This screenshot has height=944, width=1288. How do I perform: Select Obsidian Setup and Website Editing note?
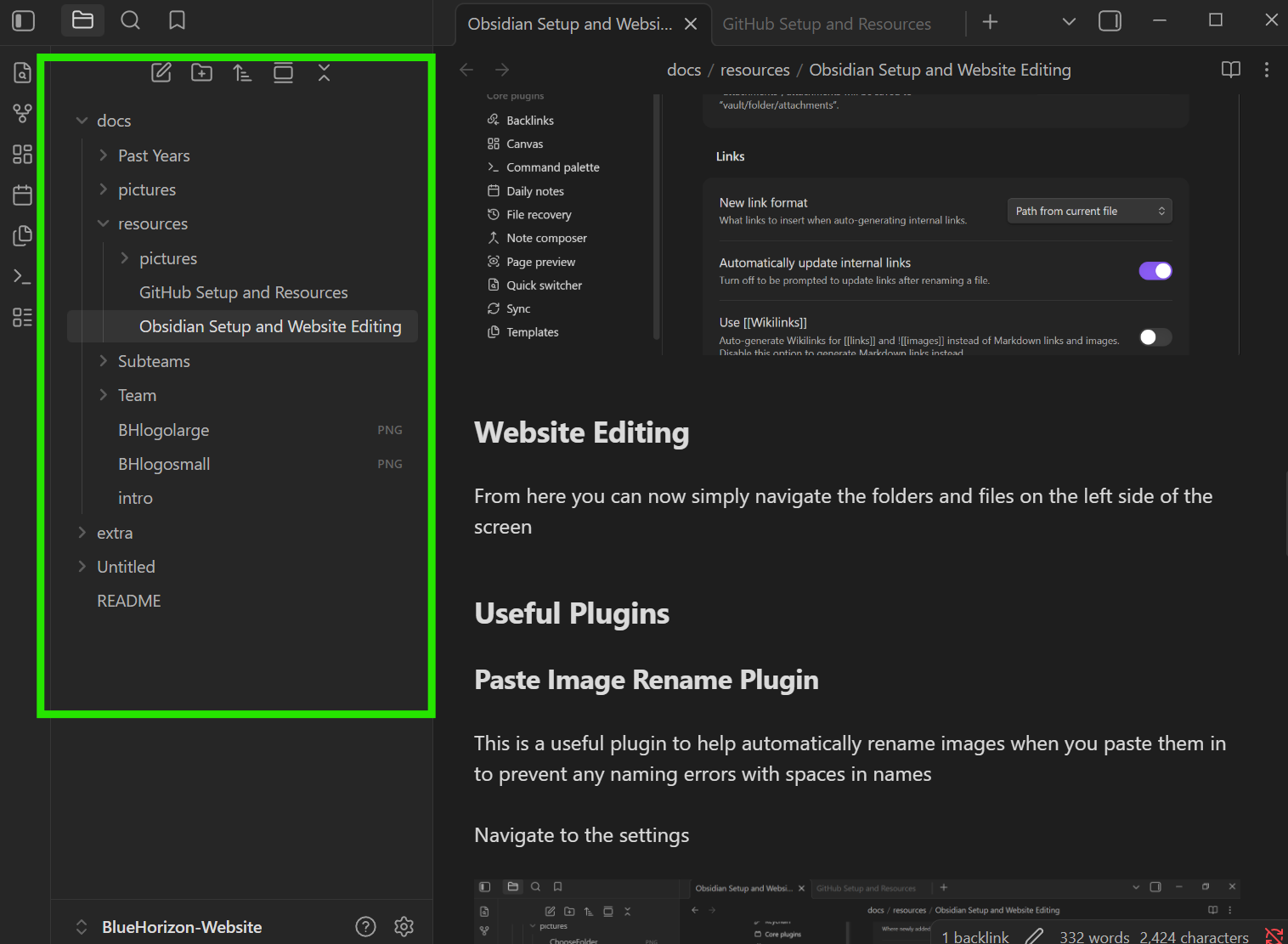tap(242, 326)
